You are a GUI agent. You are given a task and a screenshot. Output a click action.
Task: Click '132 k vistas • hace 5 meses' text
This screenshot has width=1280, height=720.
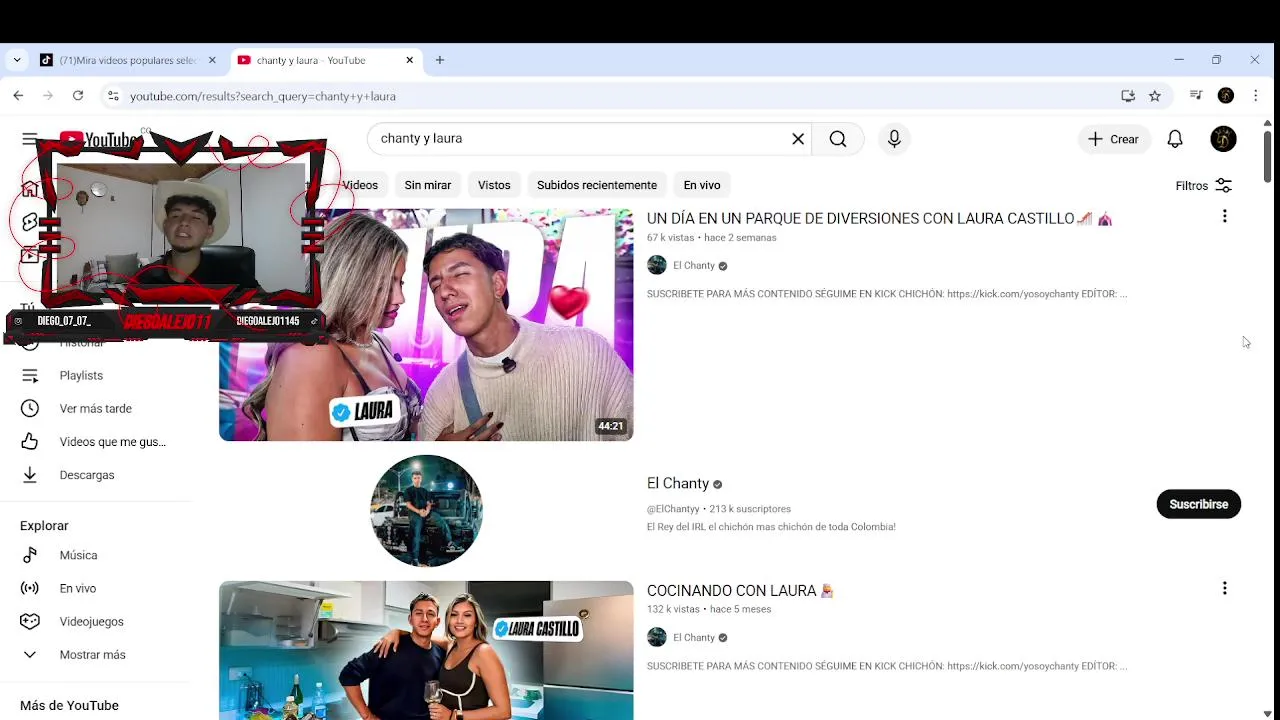pyautogui.click(x=709, y=609)
